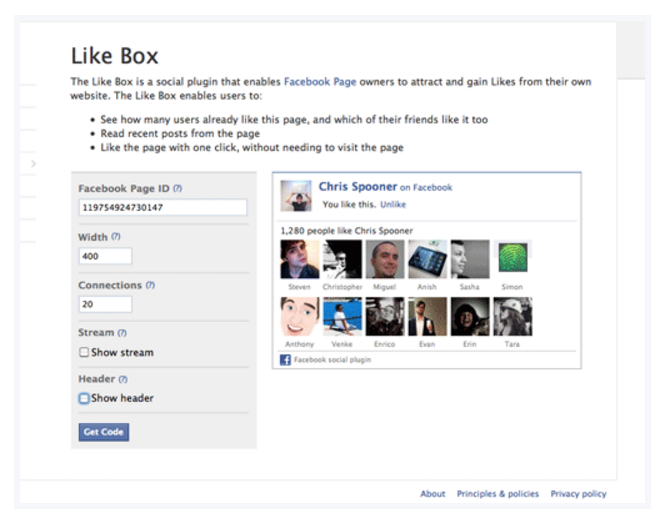
Task: Open the Privacy policy footer link
Action: (579, 494)
